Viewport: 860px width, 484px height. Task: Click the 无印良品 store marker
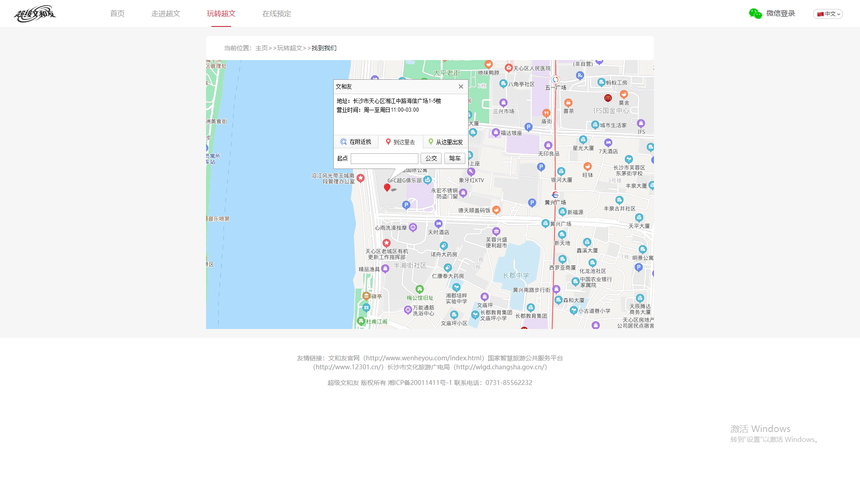[548, 145]
